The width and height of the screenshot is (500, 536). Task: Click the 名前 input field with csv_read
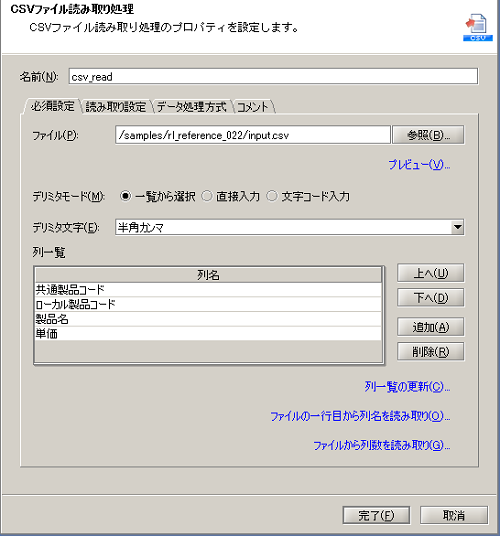click(273, 76)
